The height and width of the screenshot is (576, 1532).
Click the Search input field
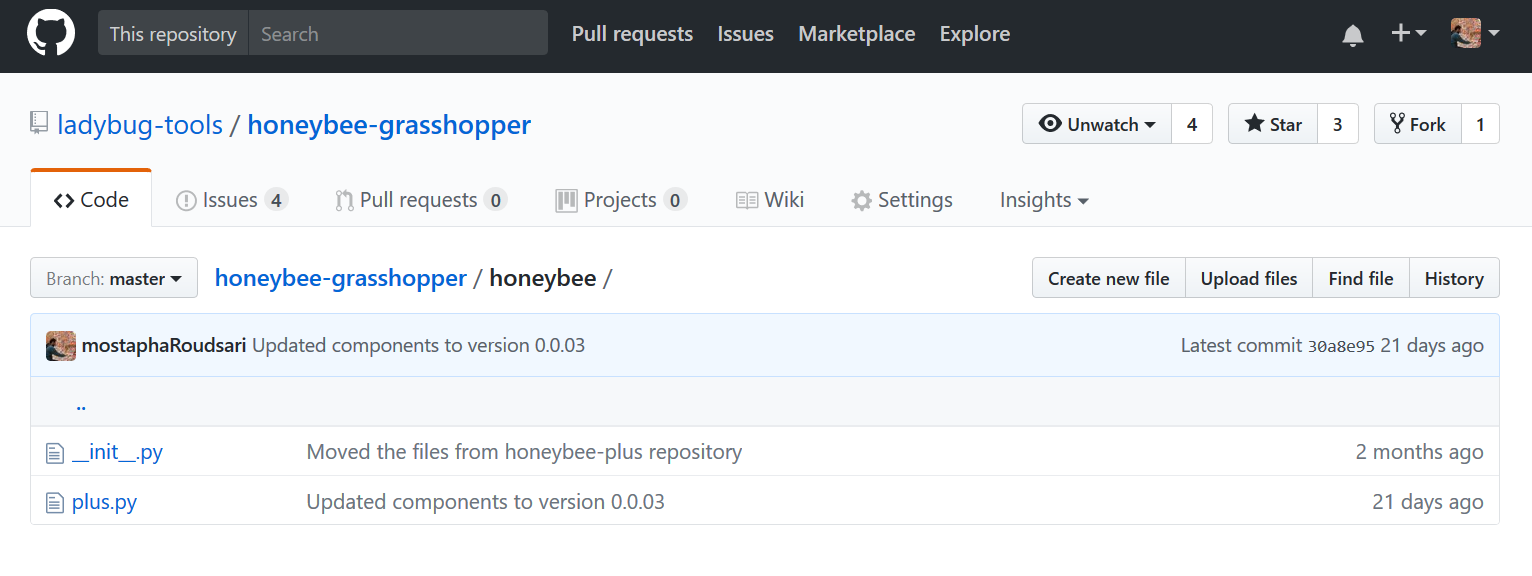[398, 33]
